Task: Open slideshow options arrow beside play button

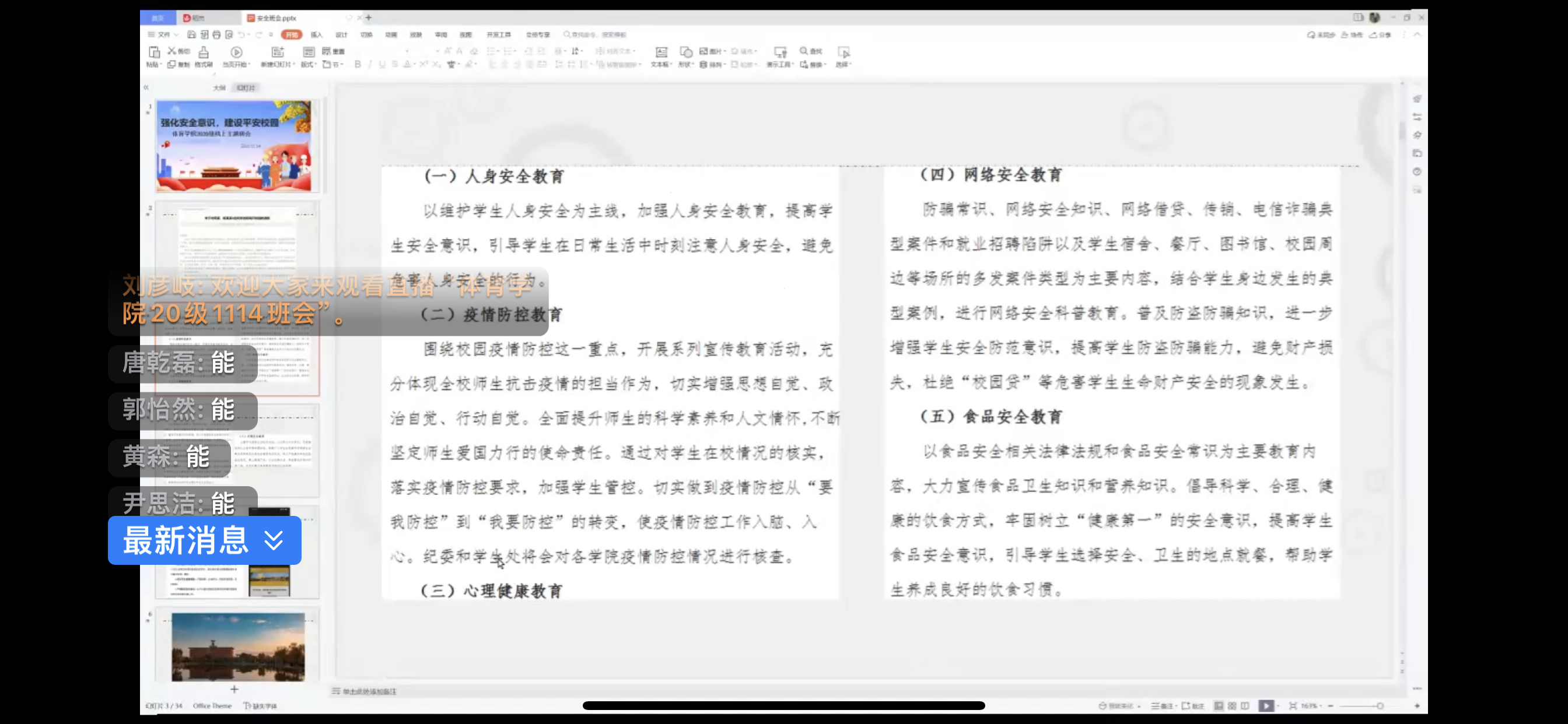Action: pos(1278,706)
